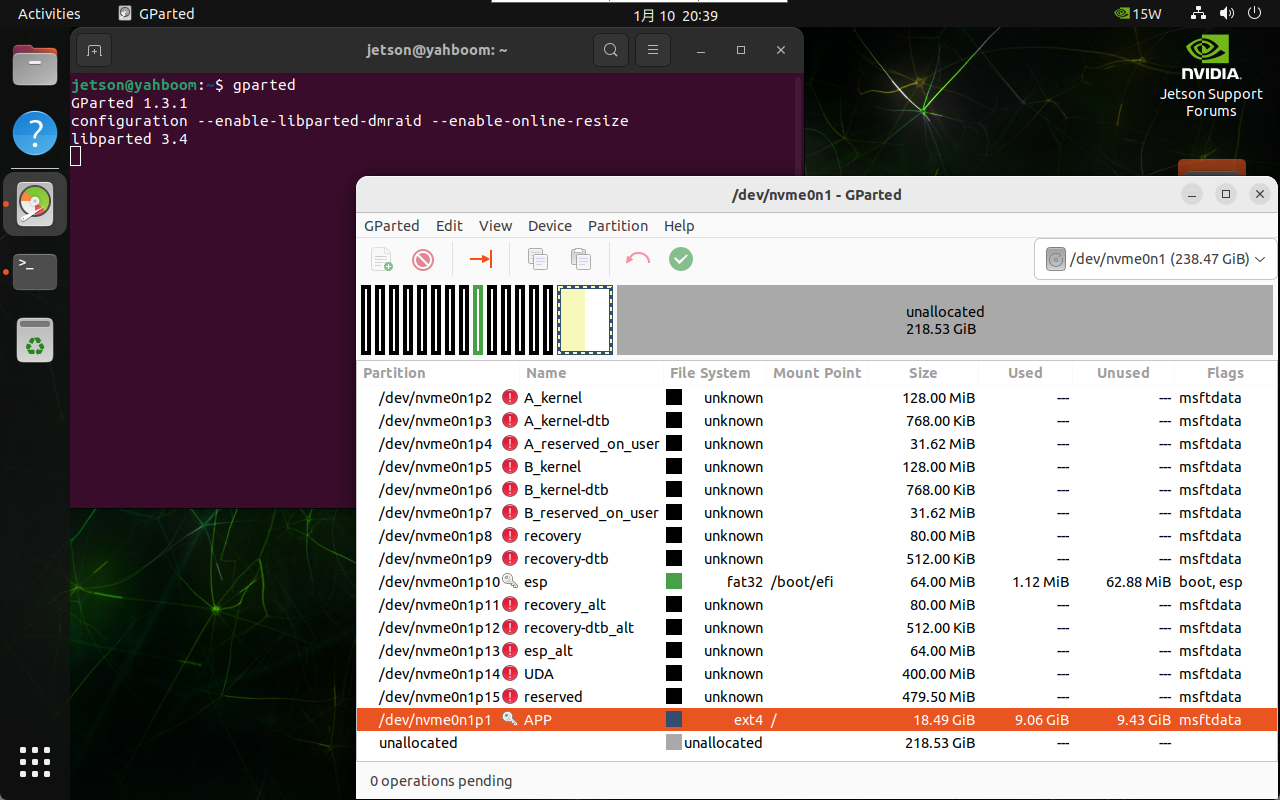Click the New partition toolbar icon
Screen dimensions: 1280x800
coord(382,260)
